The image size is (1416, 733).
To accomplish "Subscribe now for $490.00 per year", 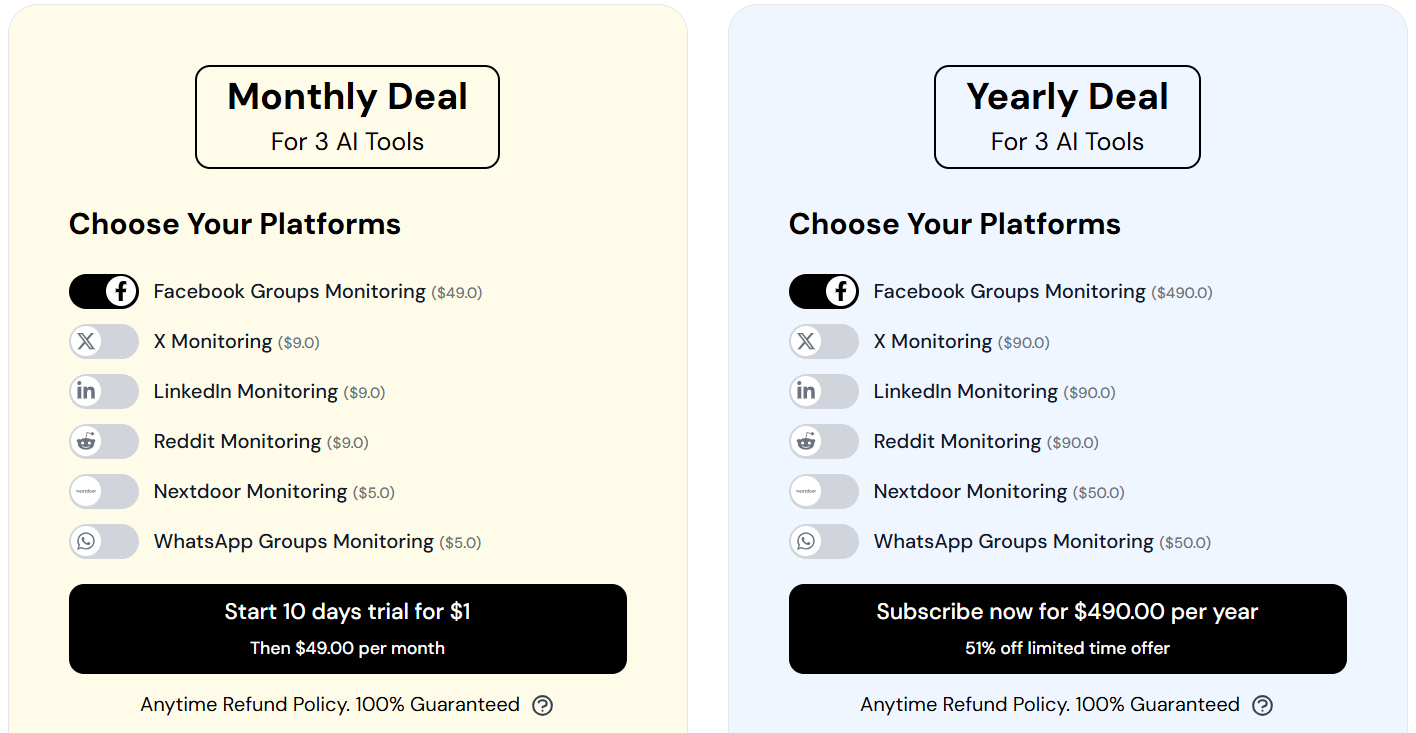I will click(x=1067, y=629).
